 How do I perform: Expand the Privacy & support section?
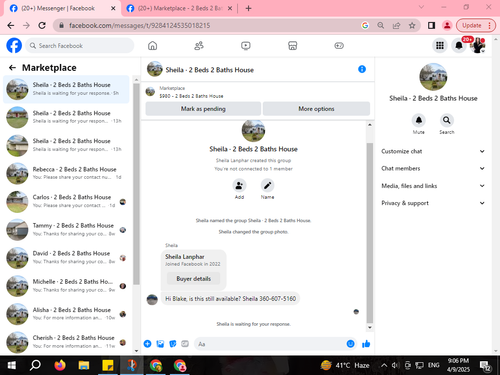coord(433,203)
